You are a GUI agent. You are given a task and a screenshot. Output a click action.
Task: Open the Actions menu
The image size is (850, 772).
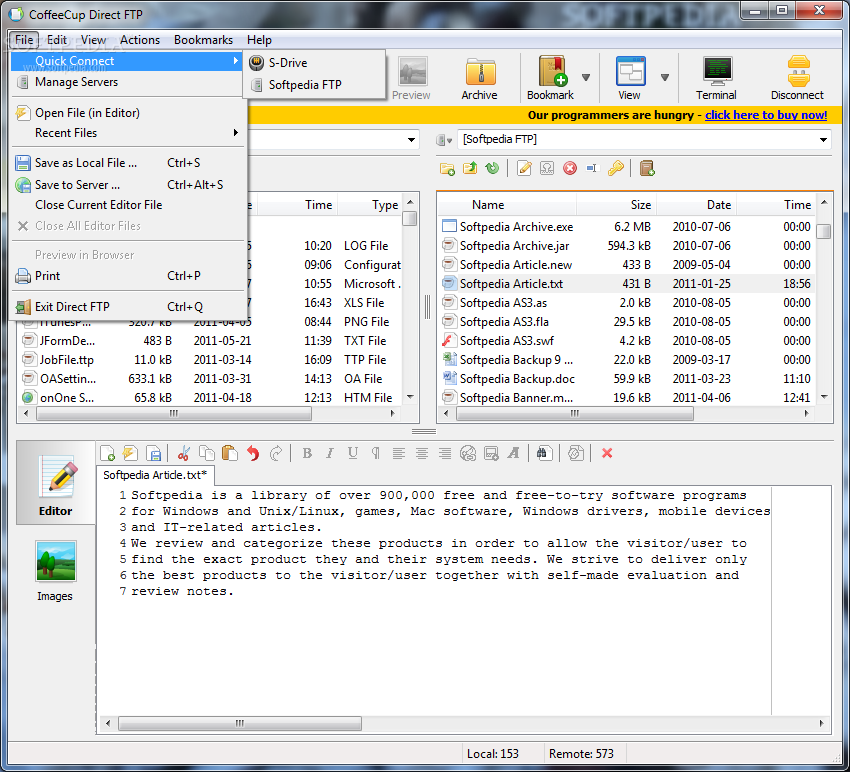point(140,40)
